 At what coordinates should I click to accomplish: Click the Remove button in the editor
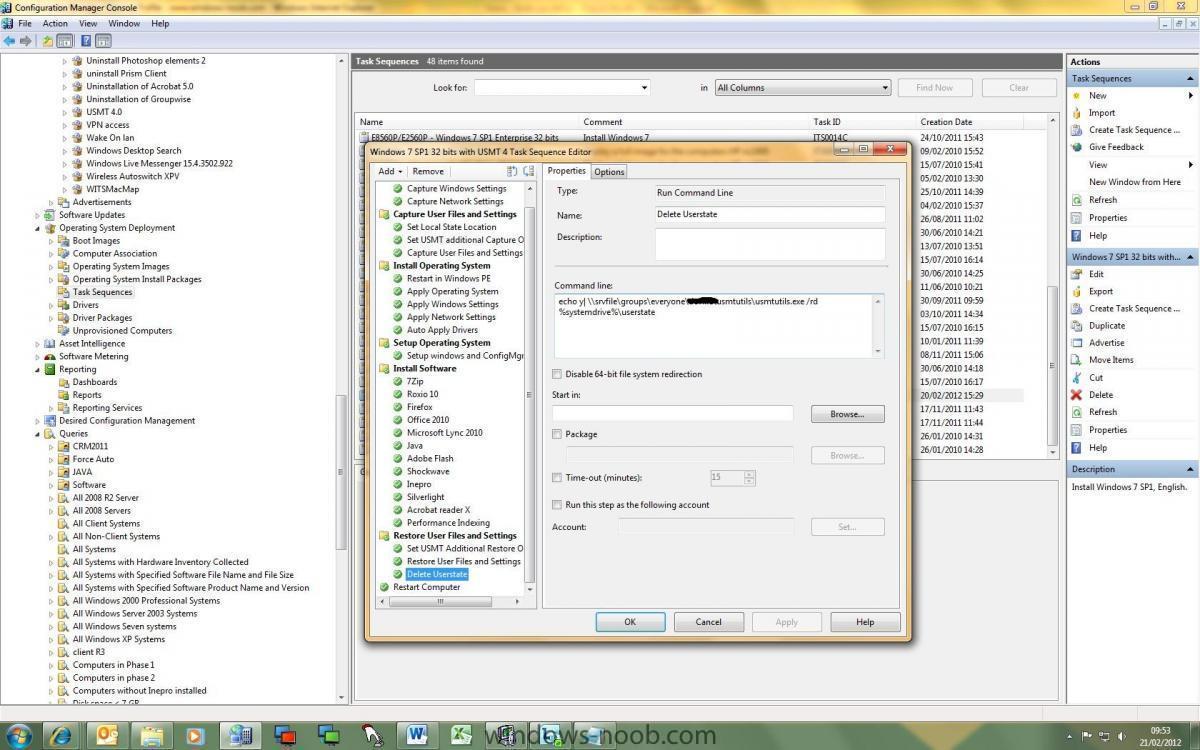click(428, 171)
